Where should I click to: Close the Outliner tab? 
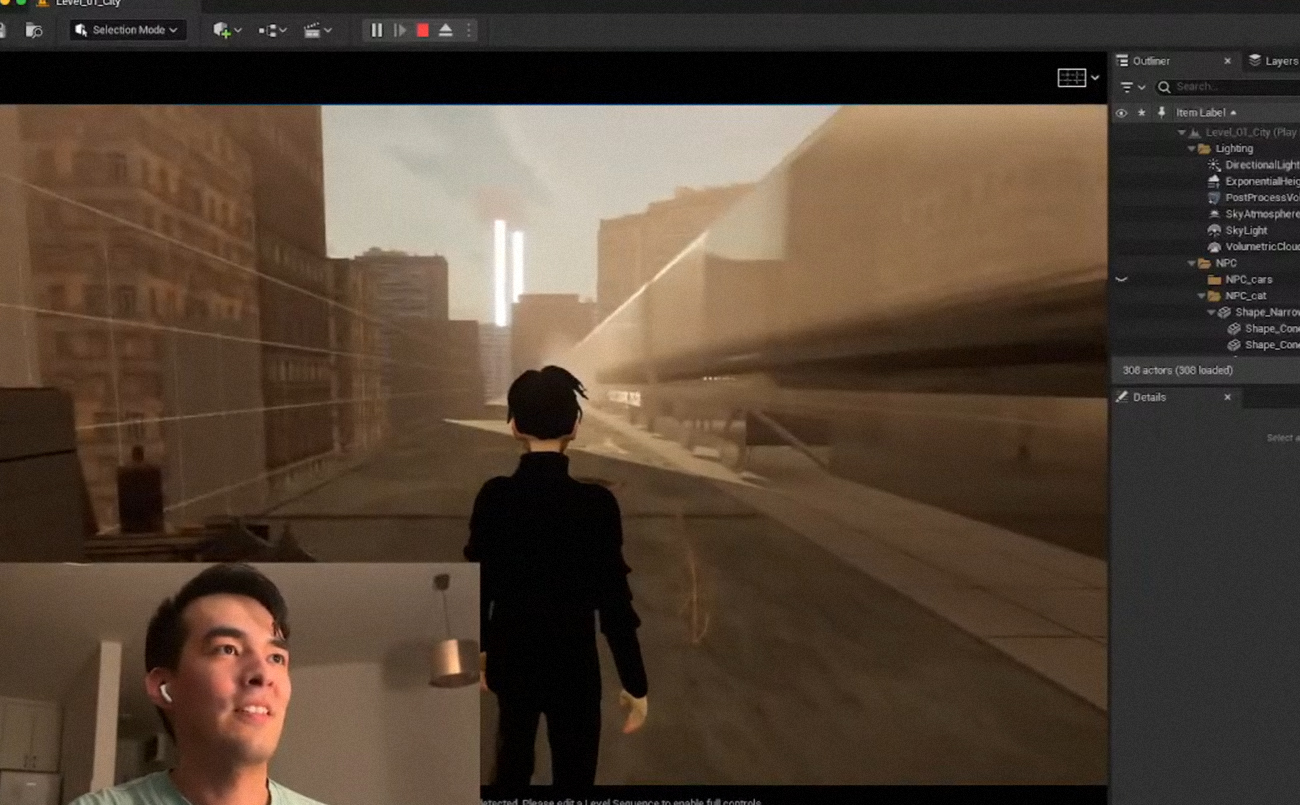[x=1228, y=61]
